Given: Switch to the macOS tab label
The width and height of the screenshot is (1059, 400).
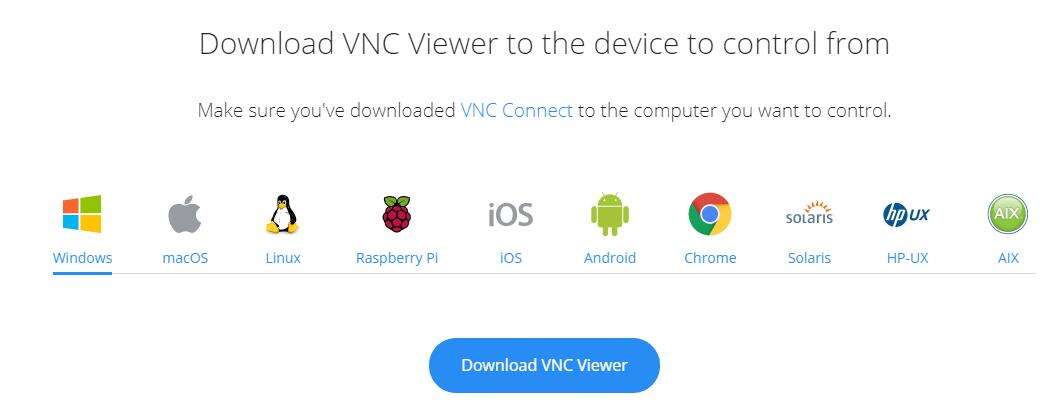Looking at the screenshot, I should [185, 257].
